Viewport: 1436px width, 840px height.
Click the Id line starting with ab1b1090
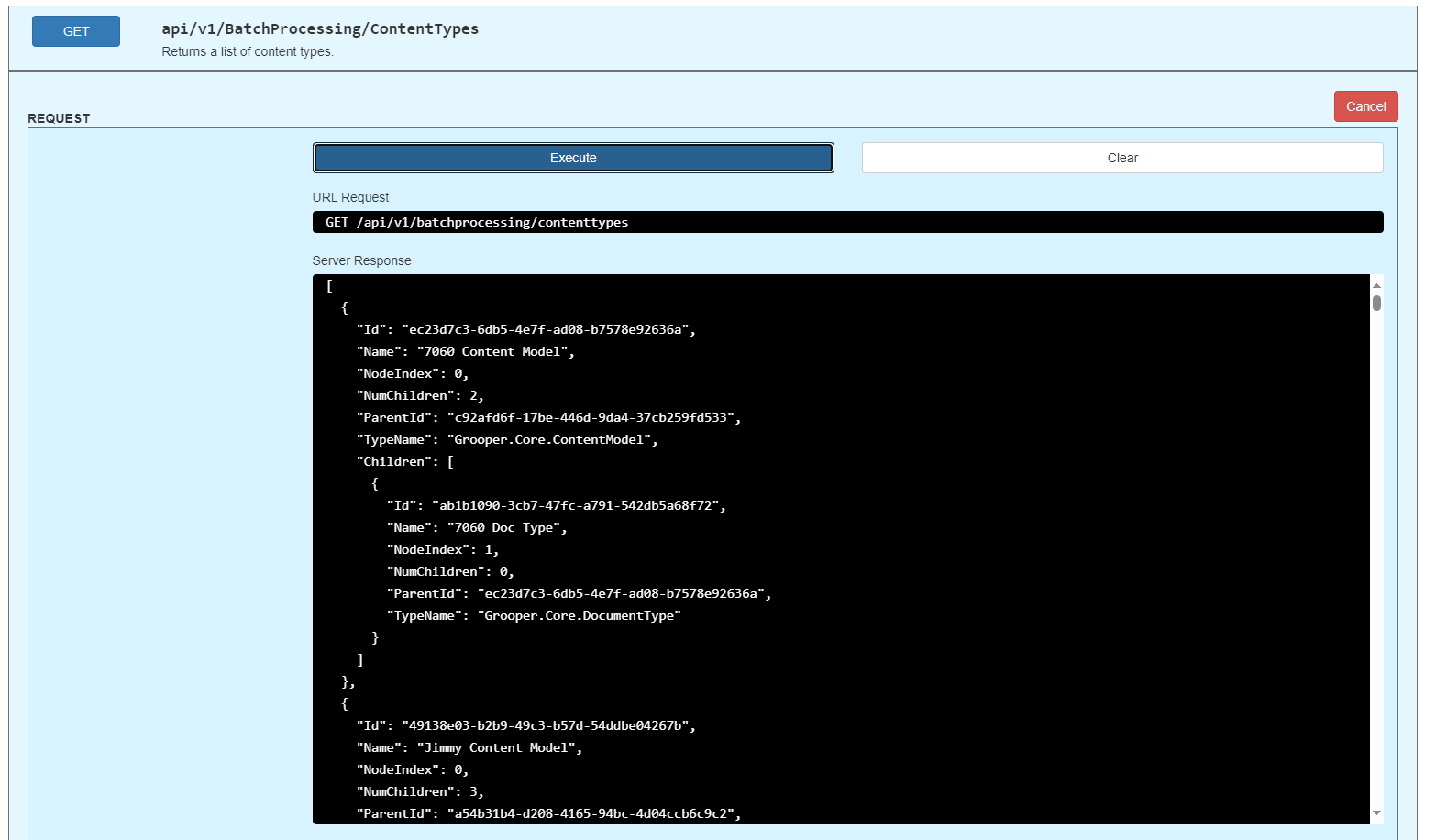(x=556, y=505)
